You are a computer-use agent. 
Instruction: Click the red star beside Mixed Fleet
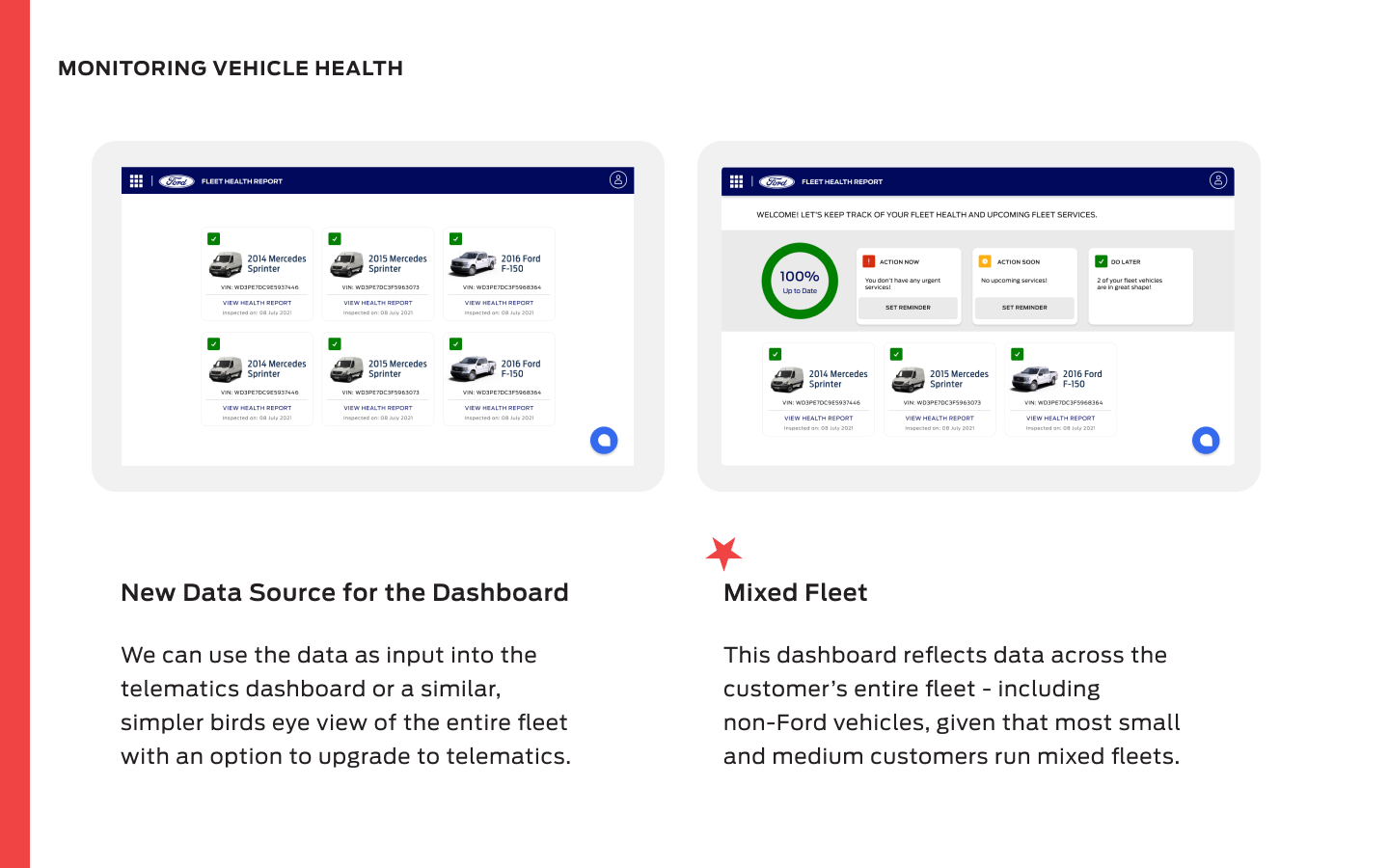(x=723, y=554)
